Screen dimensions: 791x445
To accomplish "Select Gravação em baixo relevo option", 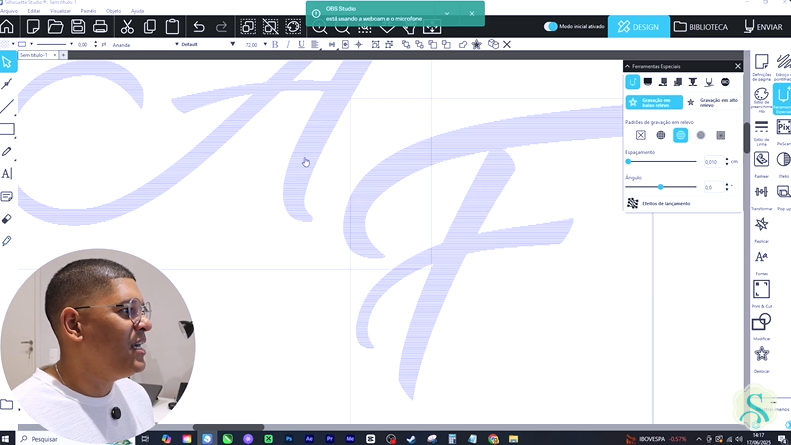I will 654,102.
